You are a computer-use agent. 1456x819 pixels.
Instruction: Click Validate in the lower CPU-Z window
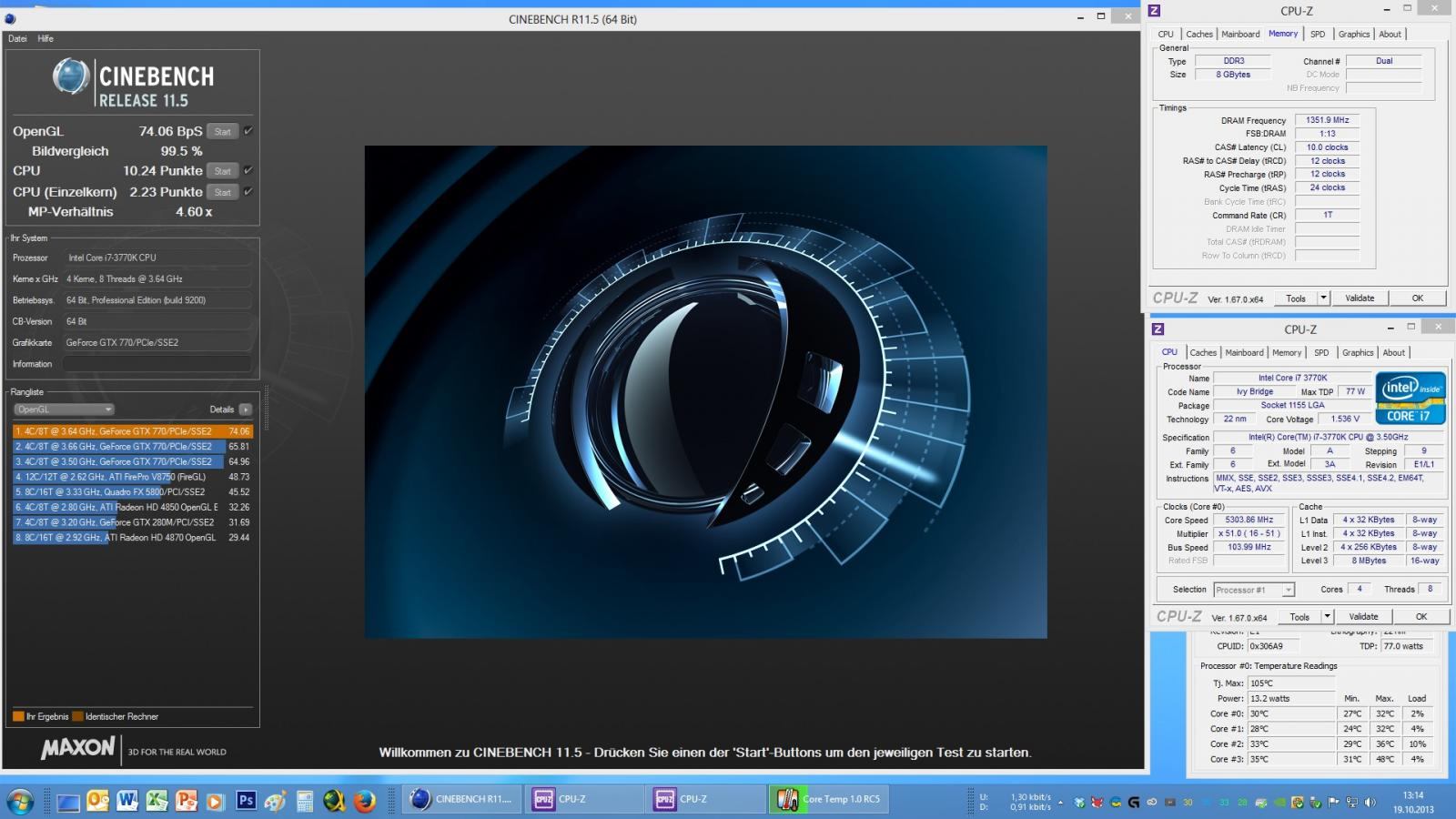click(1363, 617)
